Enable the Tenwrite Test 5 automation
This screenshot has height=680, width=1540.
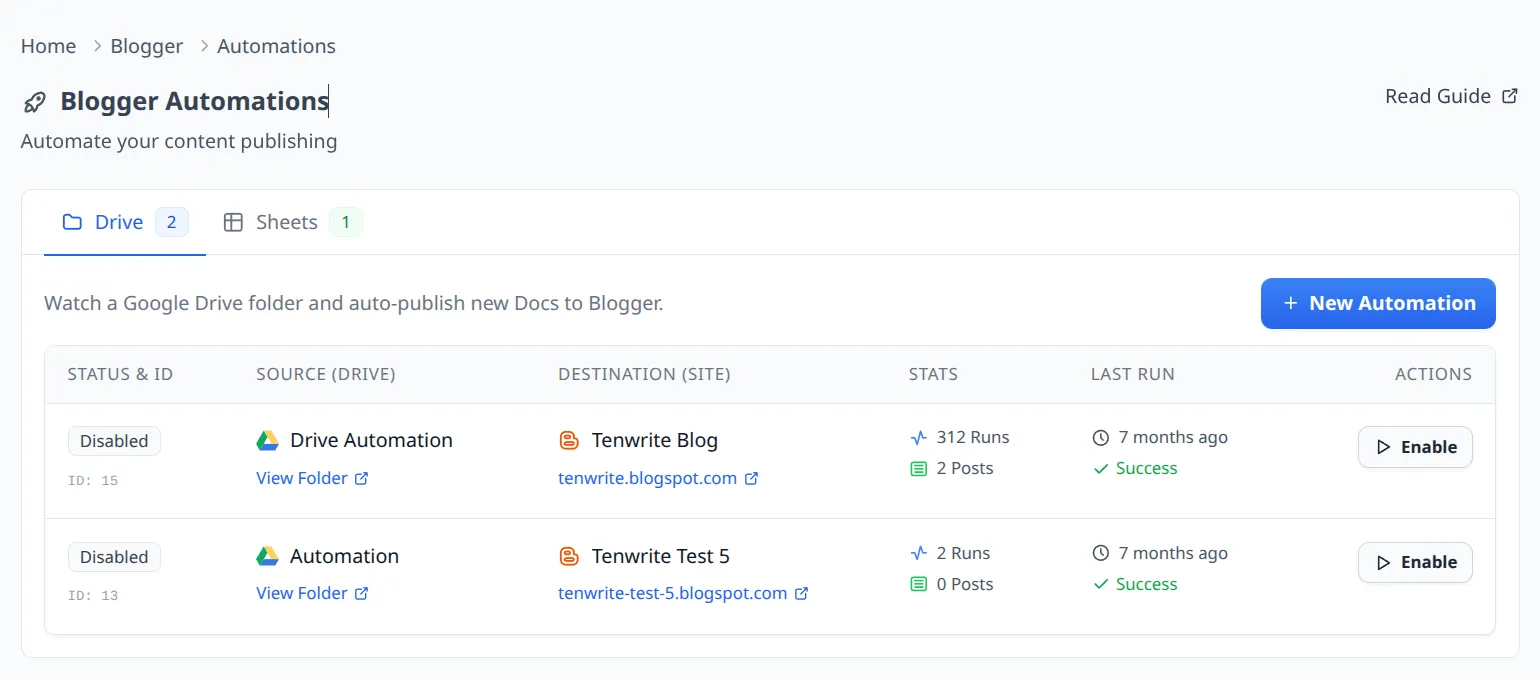pos(1414,563)
